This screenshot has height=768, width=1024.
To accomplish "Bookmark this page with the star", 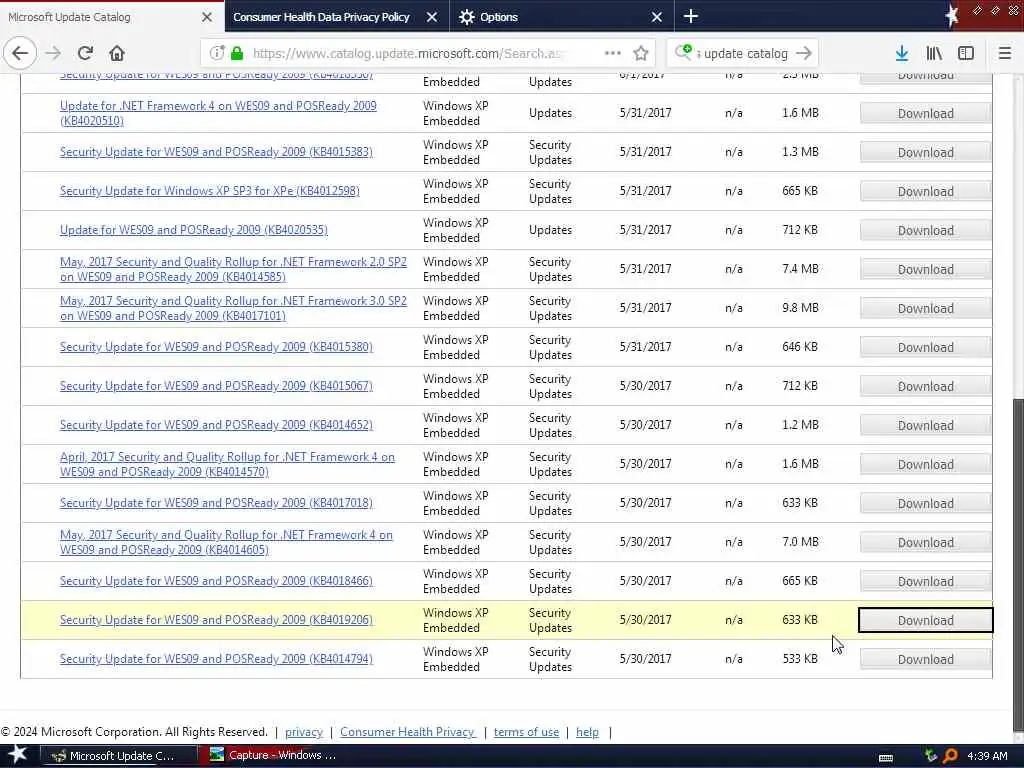I will (x=641, y=53).
